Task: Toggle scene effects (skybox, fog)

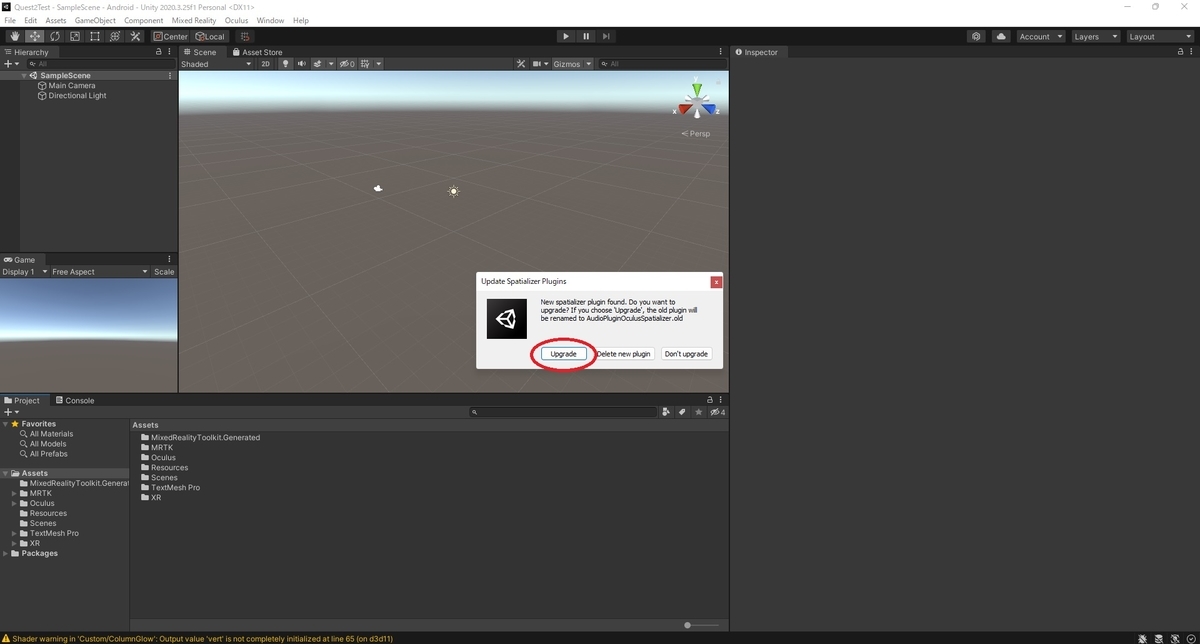Action: click(x=318, y=64)
